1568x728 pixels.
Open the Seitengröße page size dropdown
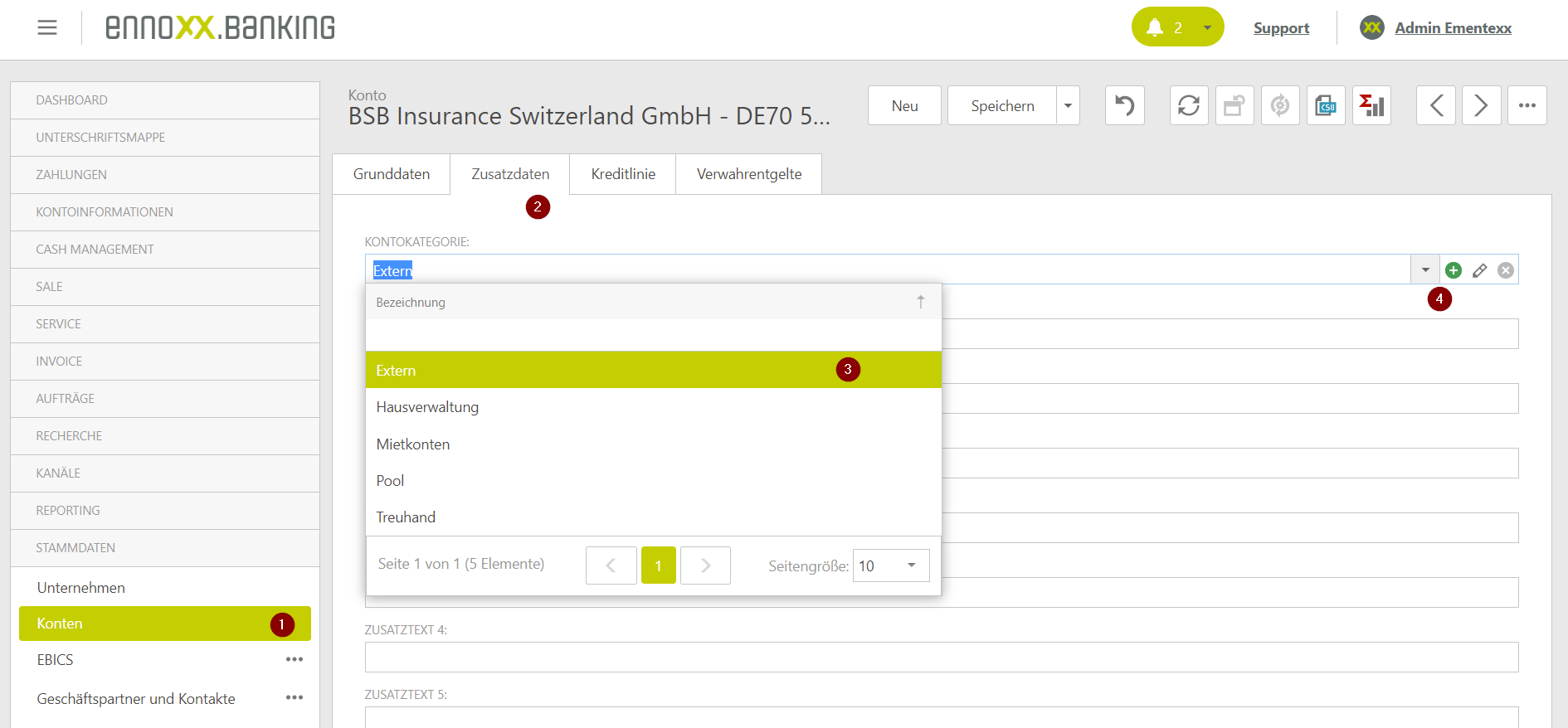click(891, 565)
